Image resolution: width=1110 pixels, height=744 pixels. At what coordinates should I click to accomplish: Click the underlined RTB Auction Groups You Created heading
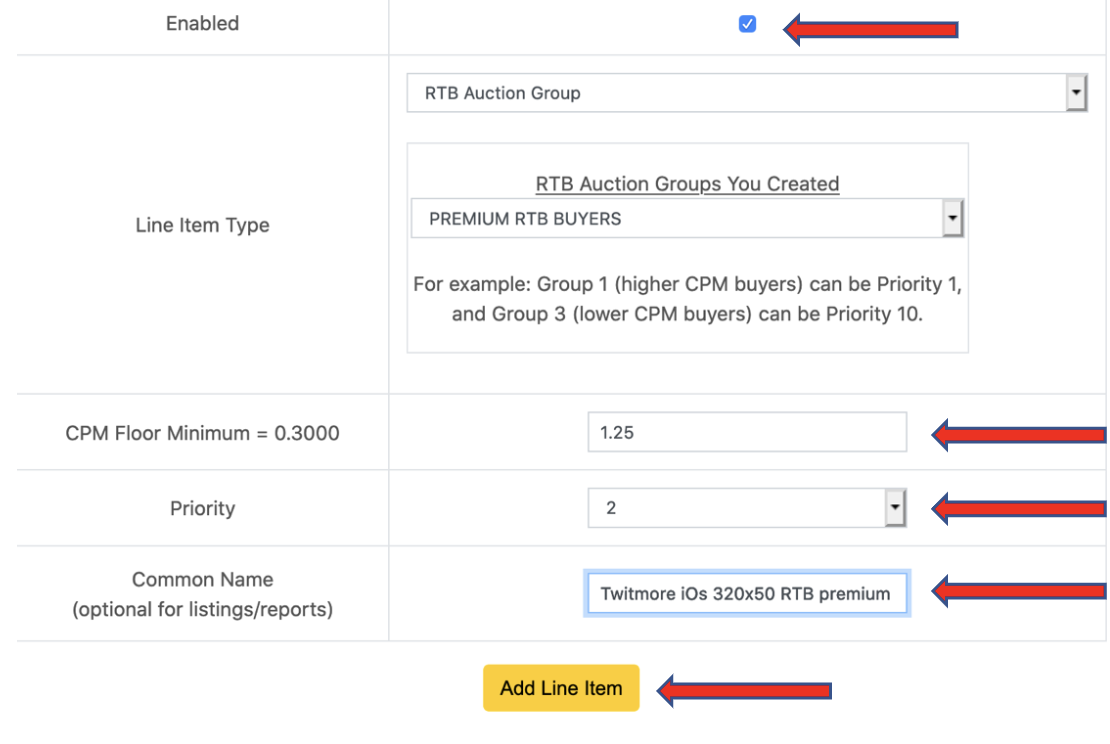(687, 184)
